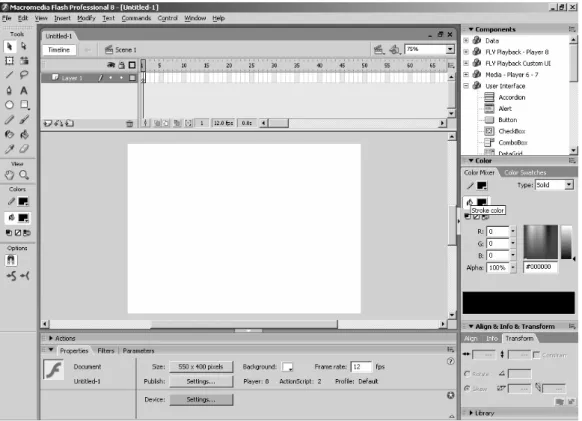The width and height of the screenshot is (582, 421).
Task: Select the Pen tool
Action: (10, 90)
